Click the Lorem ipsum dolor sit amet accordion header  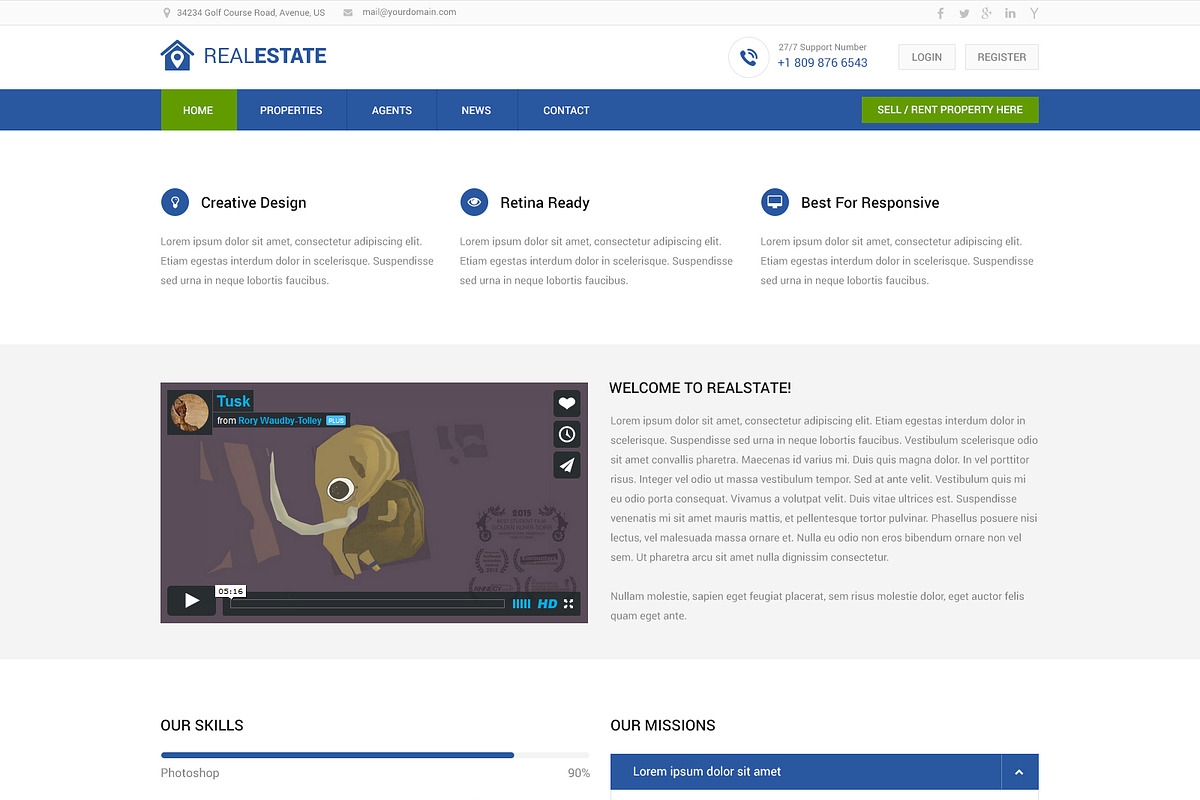click(x=825, y=772)
